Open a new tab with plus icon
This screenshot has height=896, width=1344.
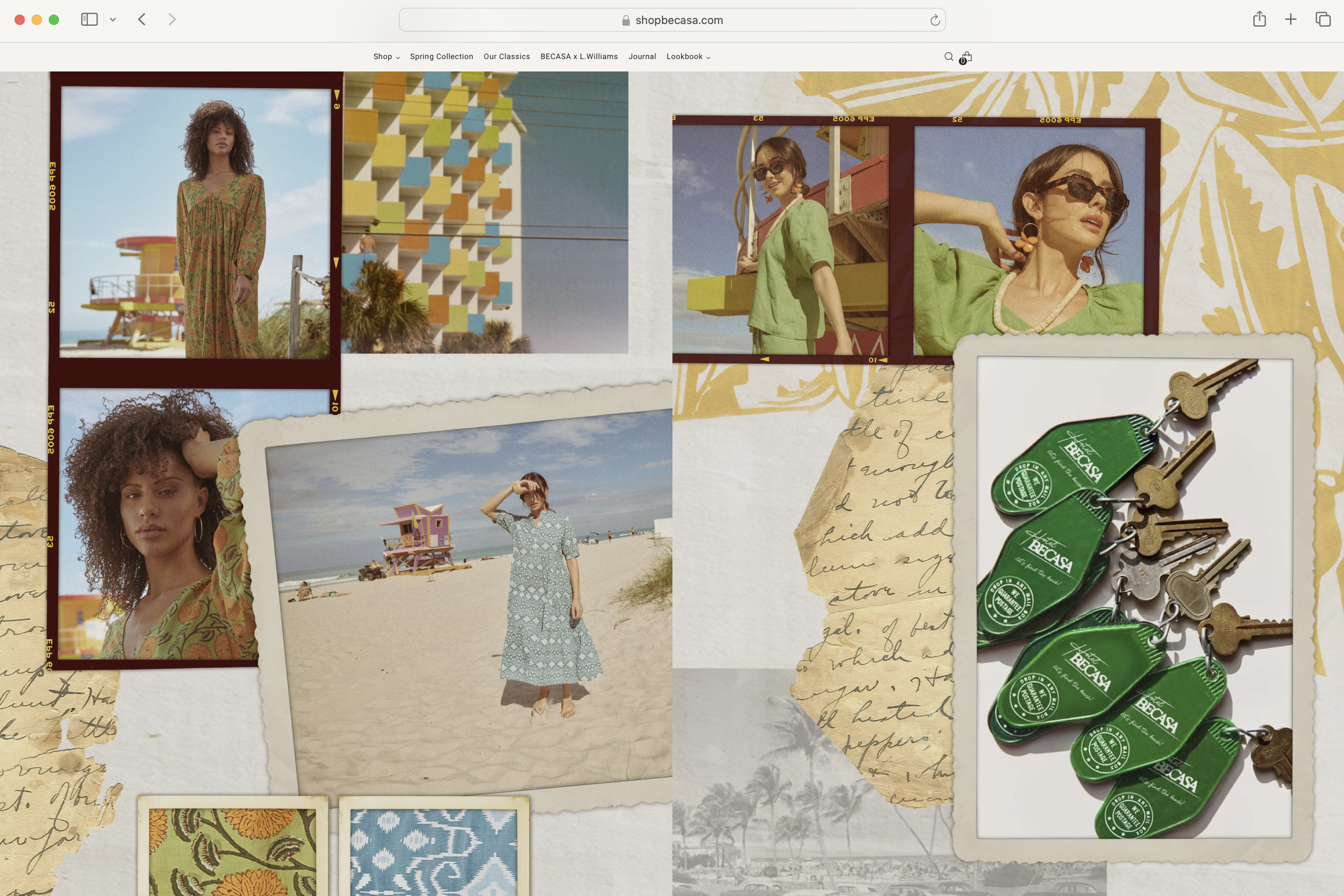[1290, 19]
